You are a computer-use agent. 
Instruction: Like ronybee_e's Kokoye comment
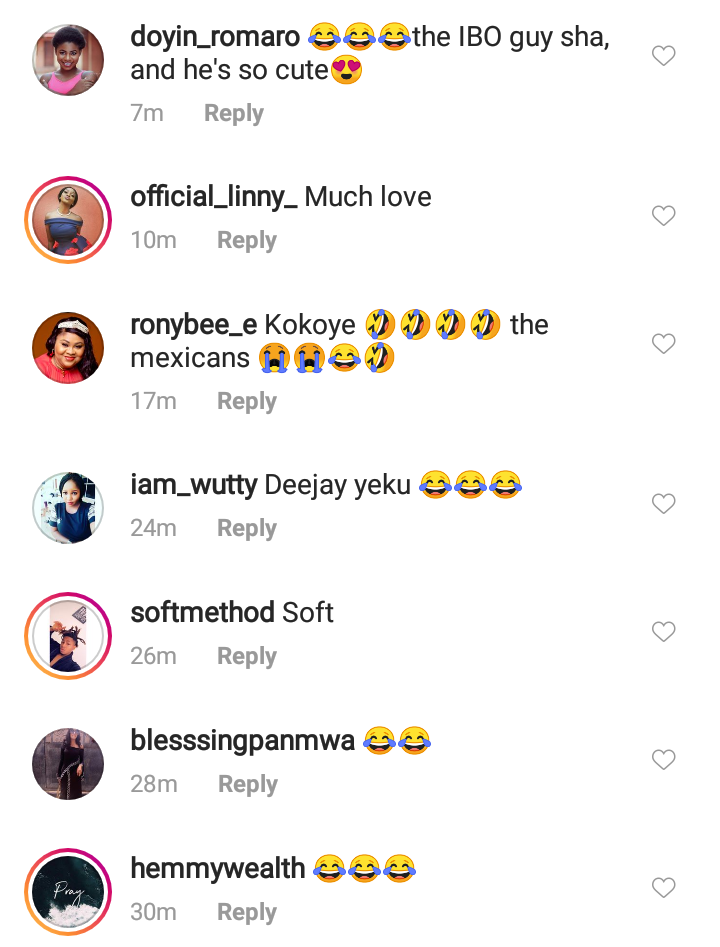pos(663,344)
